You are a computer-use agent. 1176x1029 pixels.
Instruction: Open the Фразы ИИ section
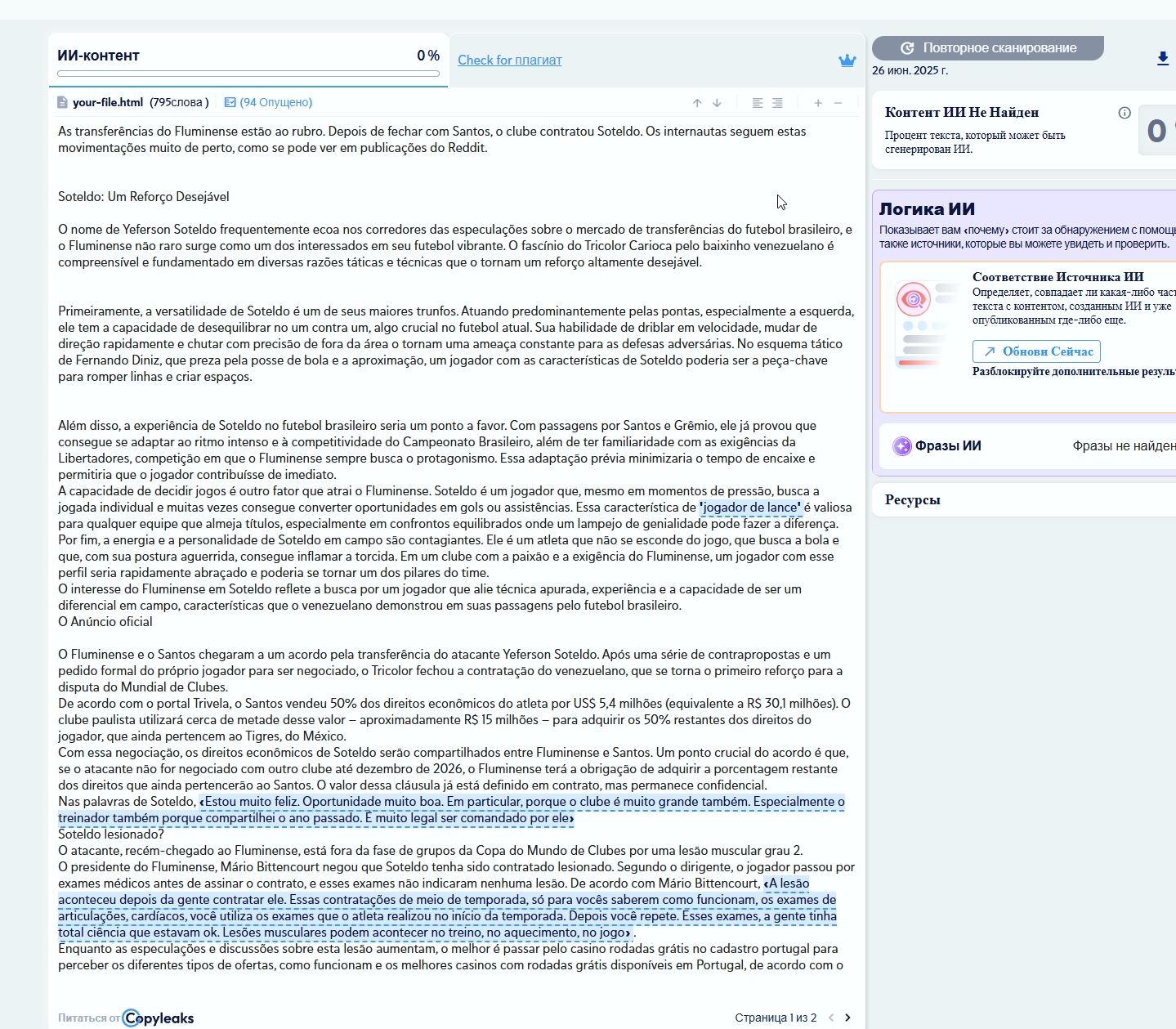pos(1027,445)
